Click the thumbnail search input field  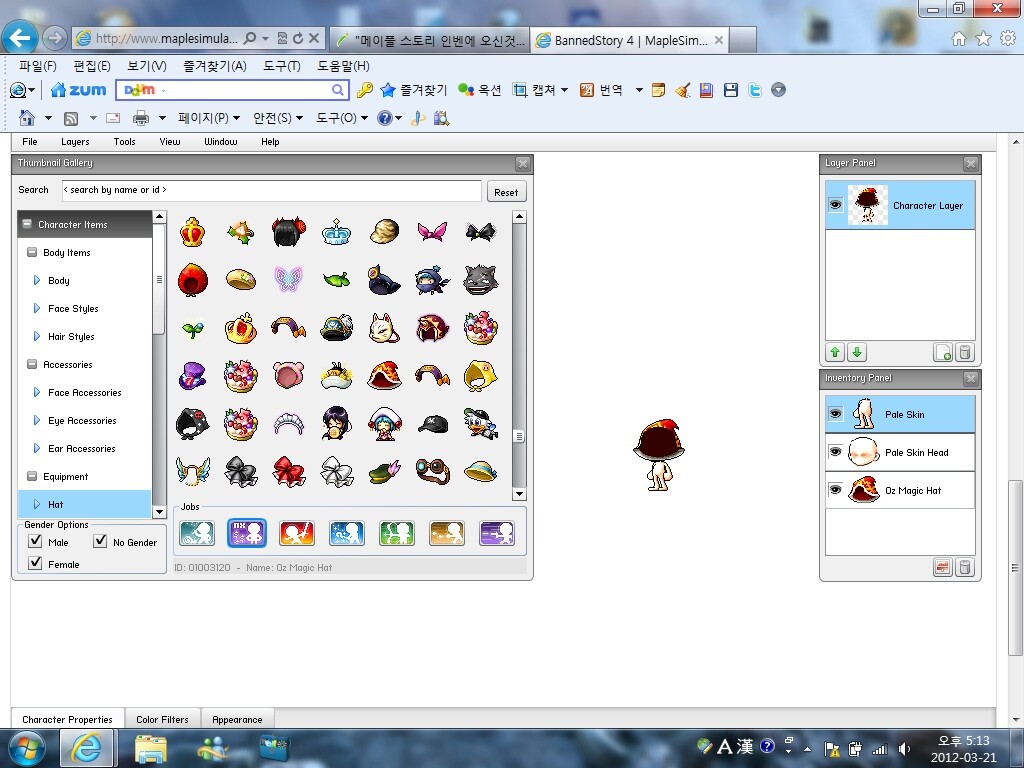(271, 190)
